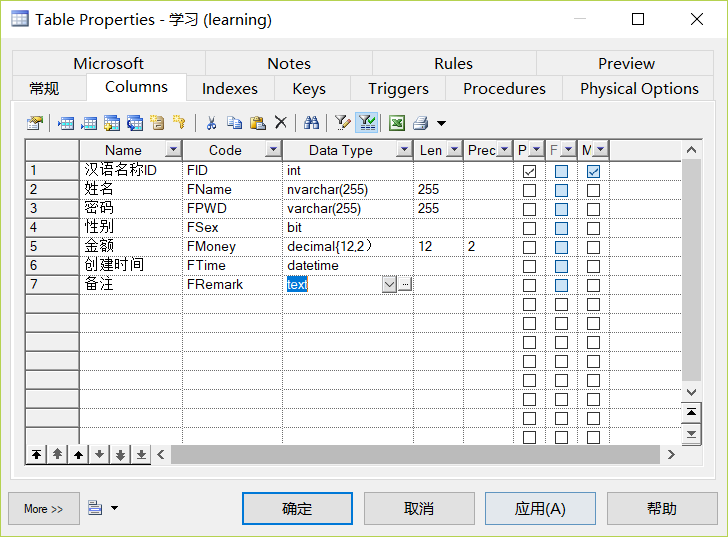This screenshot has height=537, width=728.
Task: Click the page-down double arrow icon below grid
Action: point(120,454)
